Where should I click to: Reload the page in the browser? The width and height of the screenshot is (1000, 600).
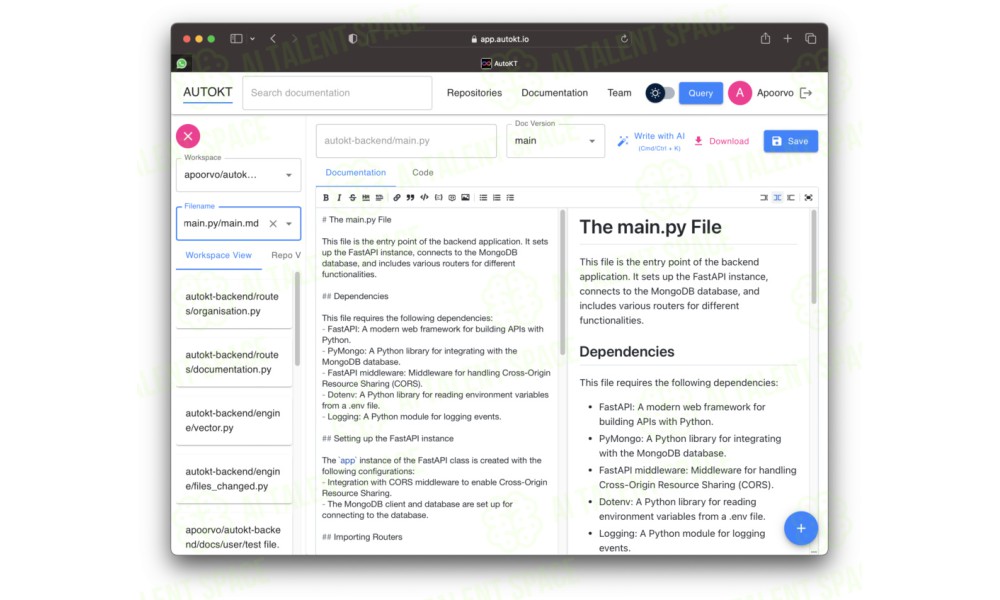(x=624, y=39)
